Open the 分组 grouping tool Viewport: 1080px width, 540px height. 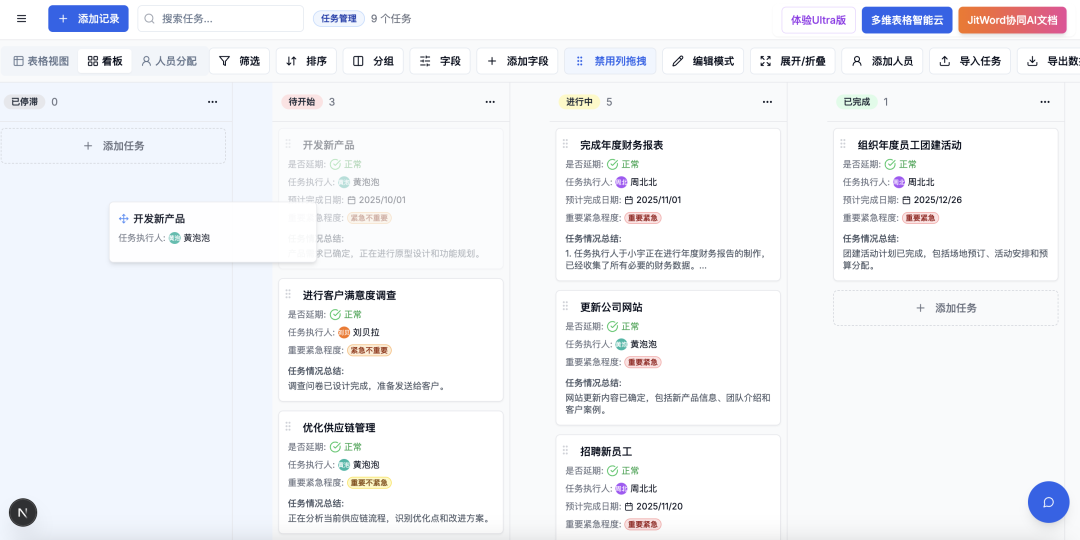373,61
